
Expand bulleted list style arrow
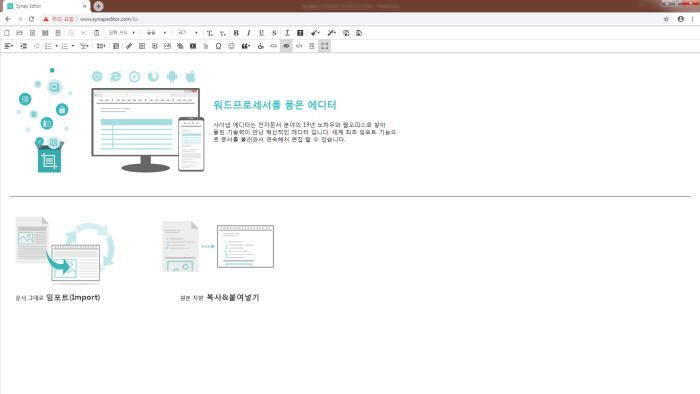pos(56,46)
